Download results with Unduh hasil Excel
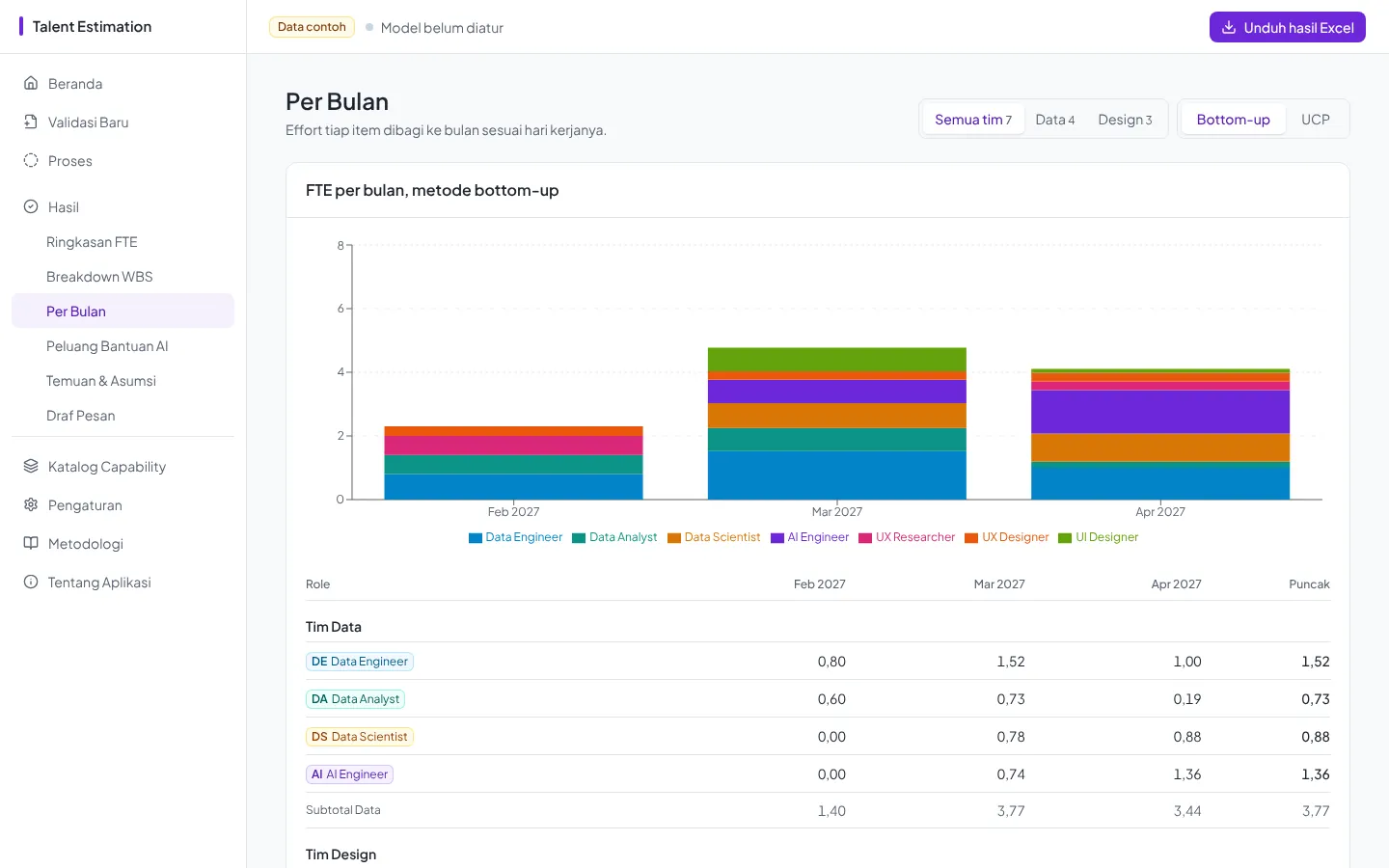 (x=1288, y=27)
